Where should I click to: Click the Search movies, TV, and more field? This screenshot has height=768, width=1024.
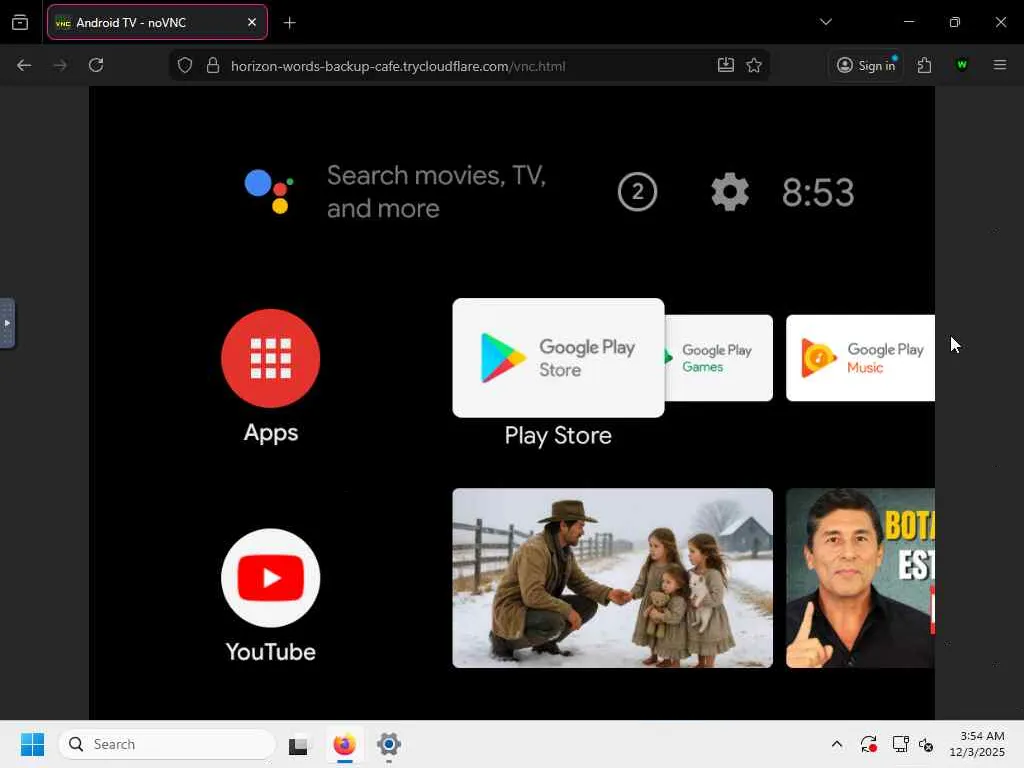pyautogui.click(x=436, y=192)
